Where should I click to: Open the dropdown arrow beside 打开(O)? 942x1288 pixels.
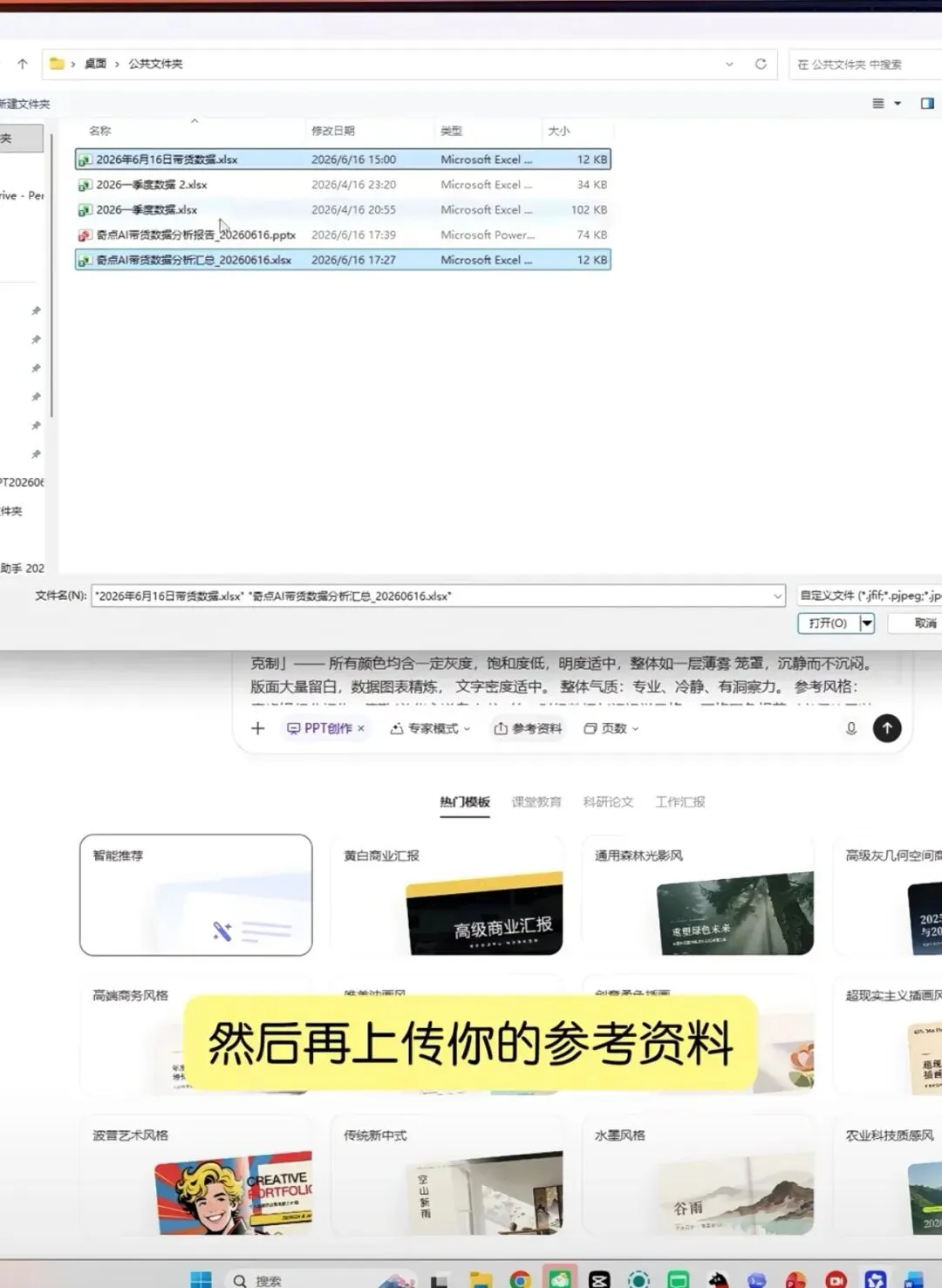867,624
